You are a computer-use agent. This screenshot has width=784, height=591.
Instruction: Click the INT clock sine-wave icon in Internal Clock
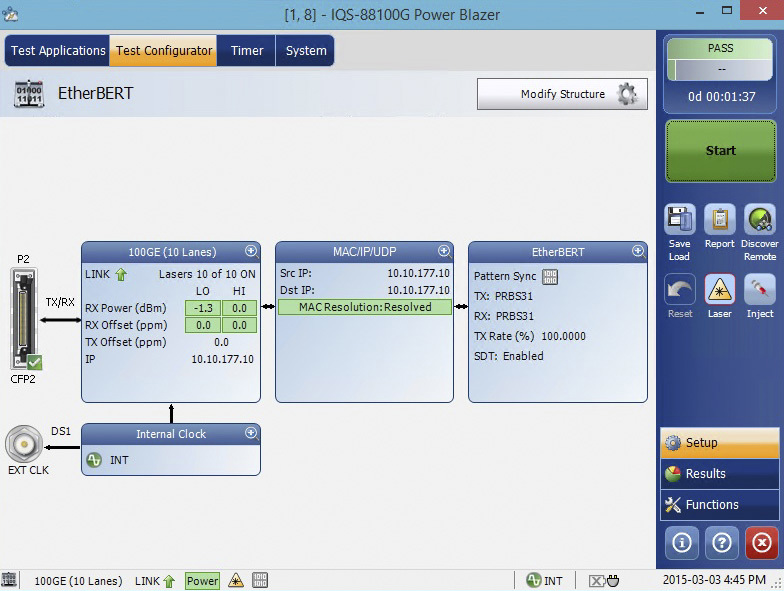tap(94, 460)
